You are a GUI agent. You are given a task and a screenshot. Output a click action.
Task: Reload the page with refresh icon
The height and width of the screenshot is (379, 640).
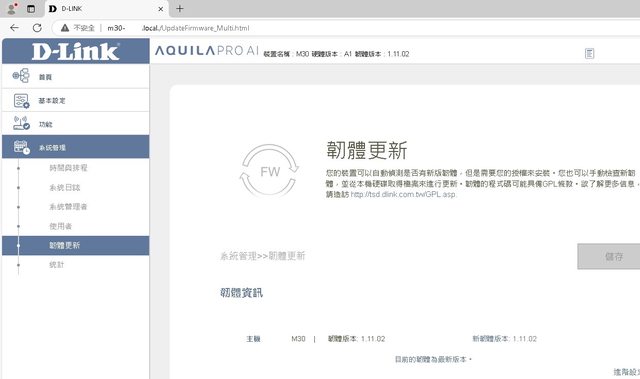37,28
